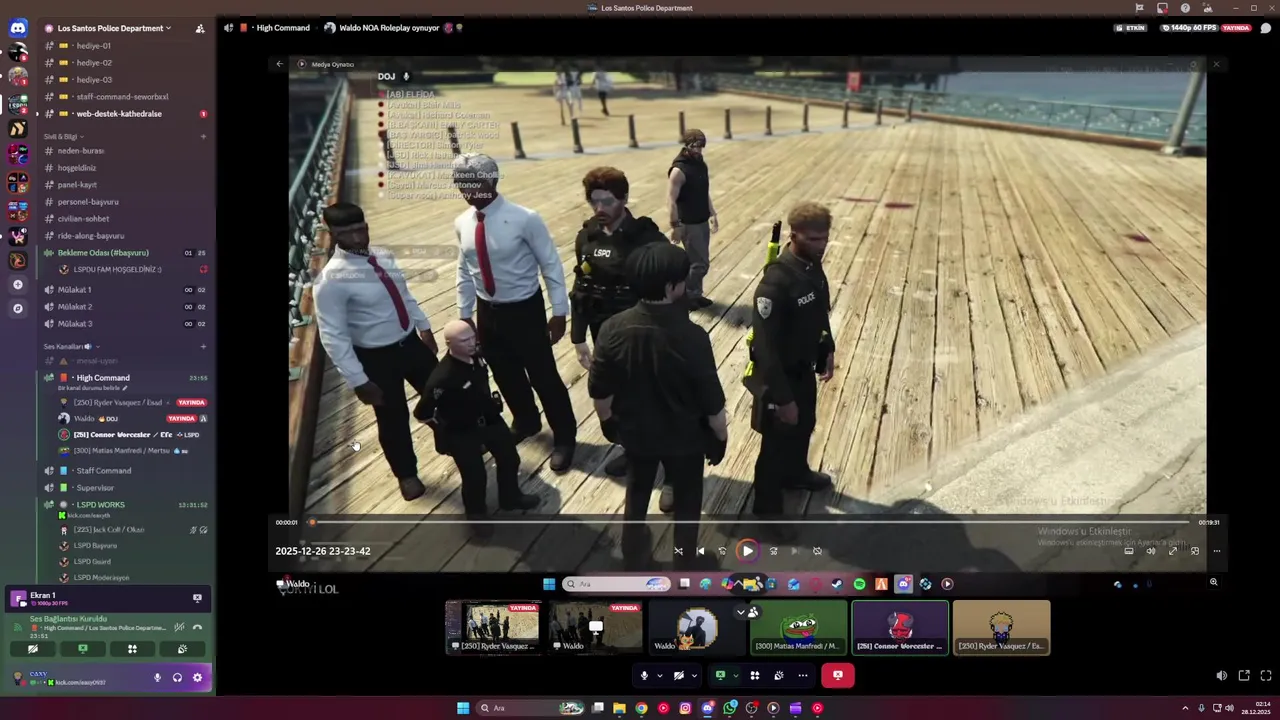Mute microphone in the user panel
The width and height of the screenshot is (1280, 720).
tap(157, 678)
